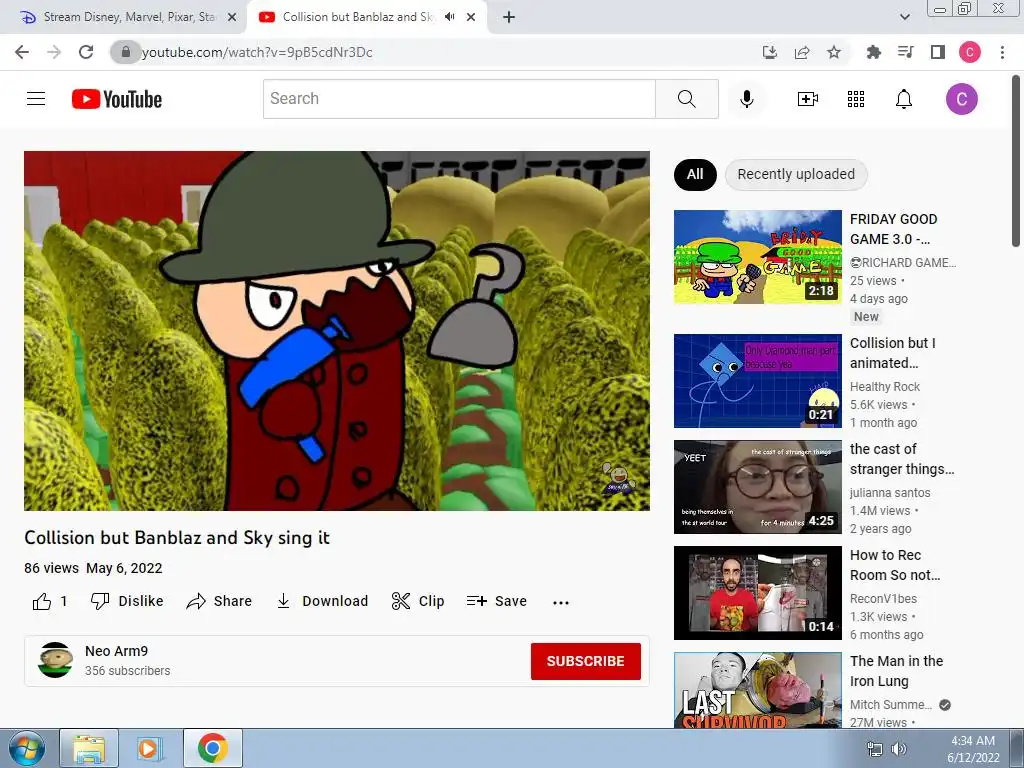Open Chrome extensions puzzle icon
1024x768 pixels.
873,52
